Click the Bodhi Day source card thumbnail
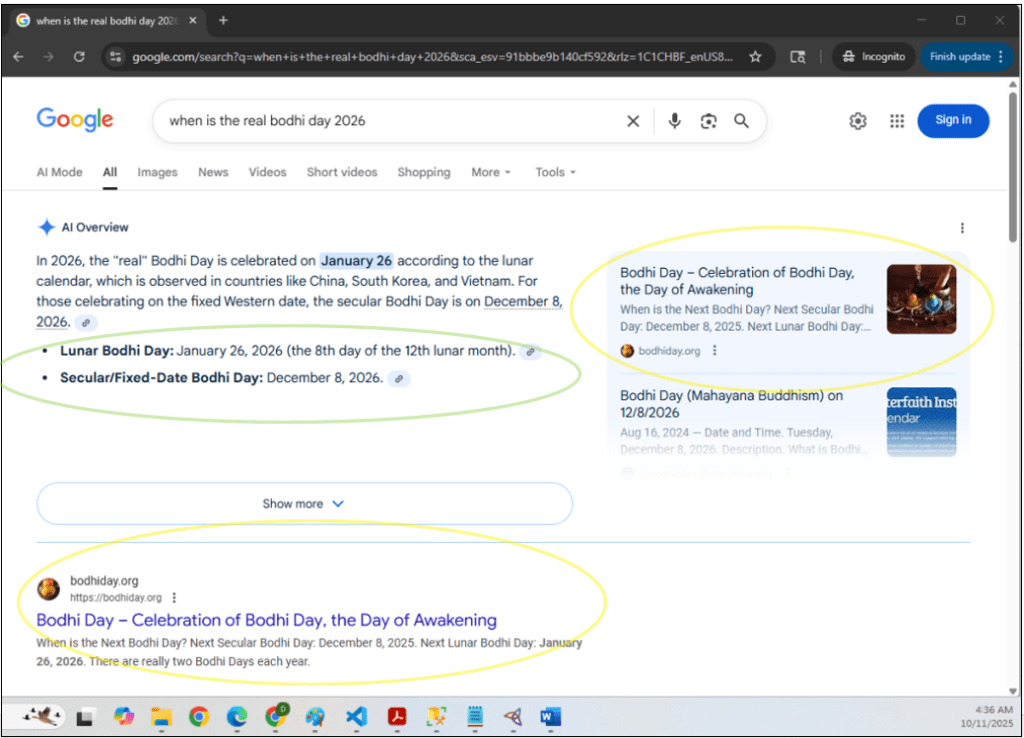 point(921,299)
